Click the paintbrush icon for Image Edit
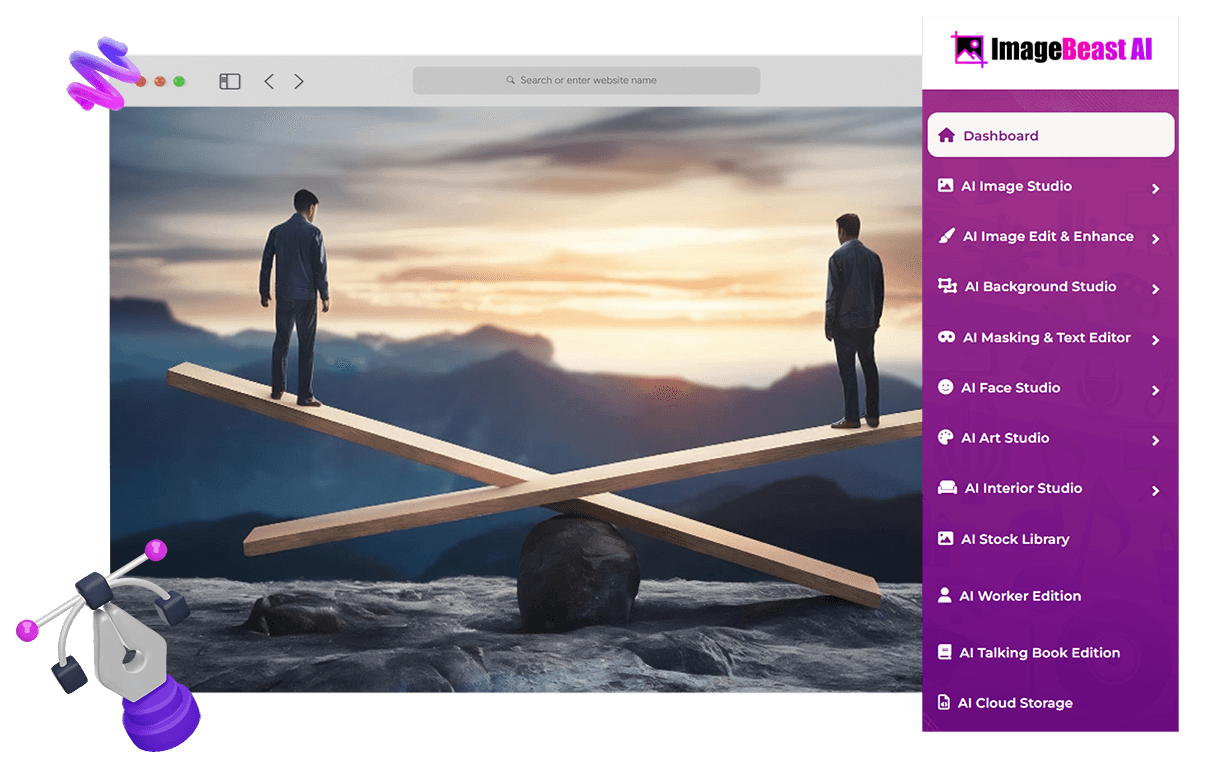The image size is (1206, 784). [946, 236]
